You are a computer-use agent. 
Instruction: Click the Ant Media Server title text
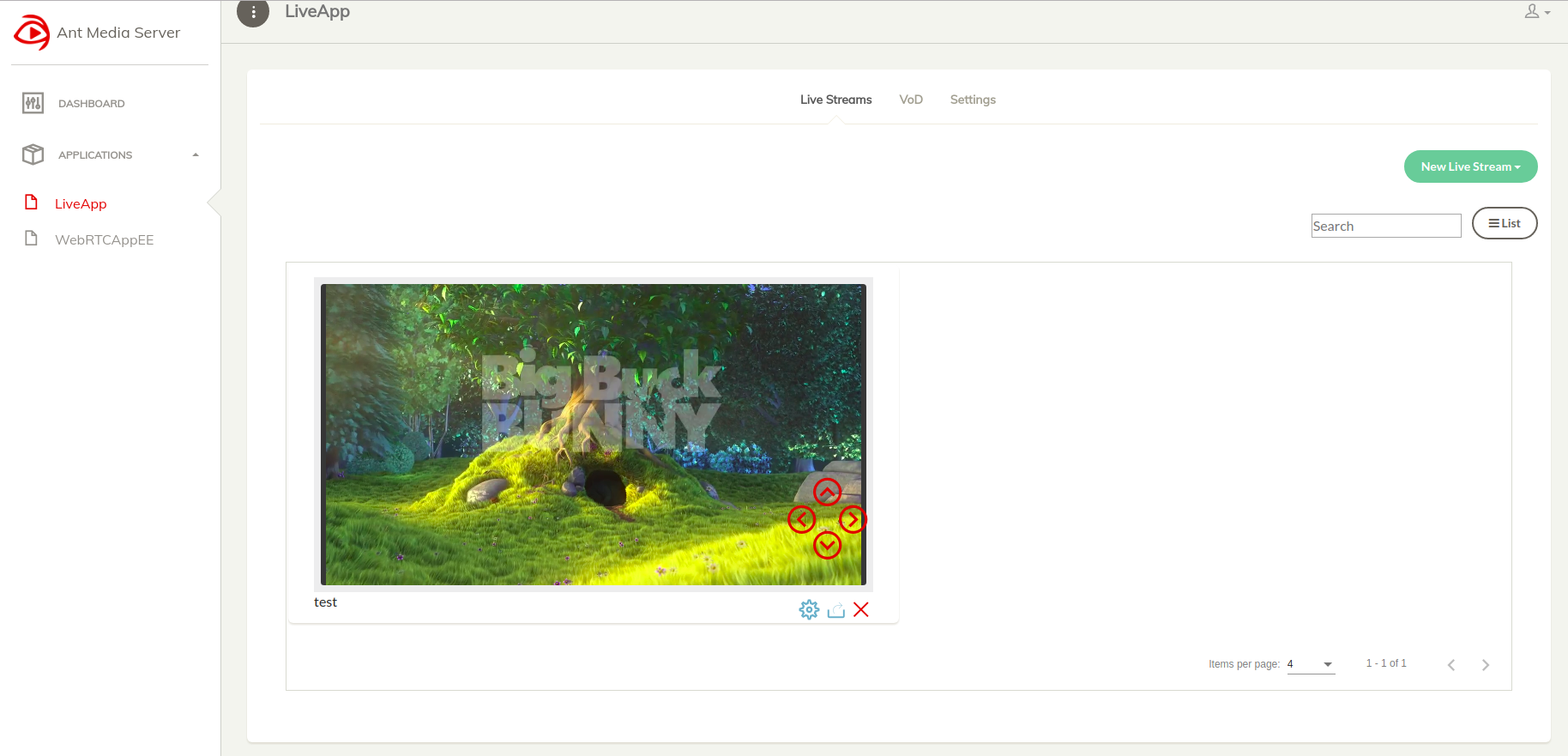point(118,33)
